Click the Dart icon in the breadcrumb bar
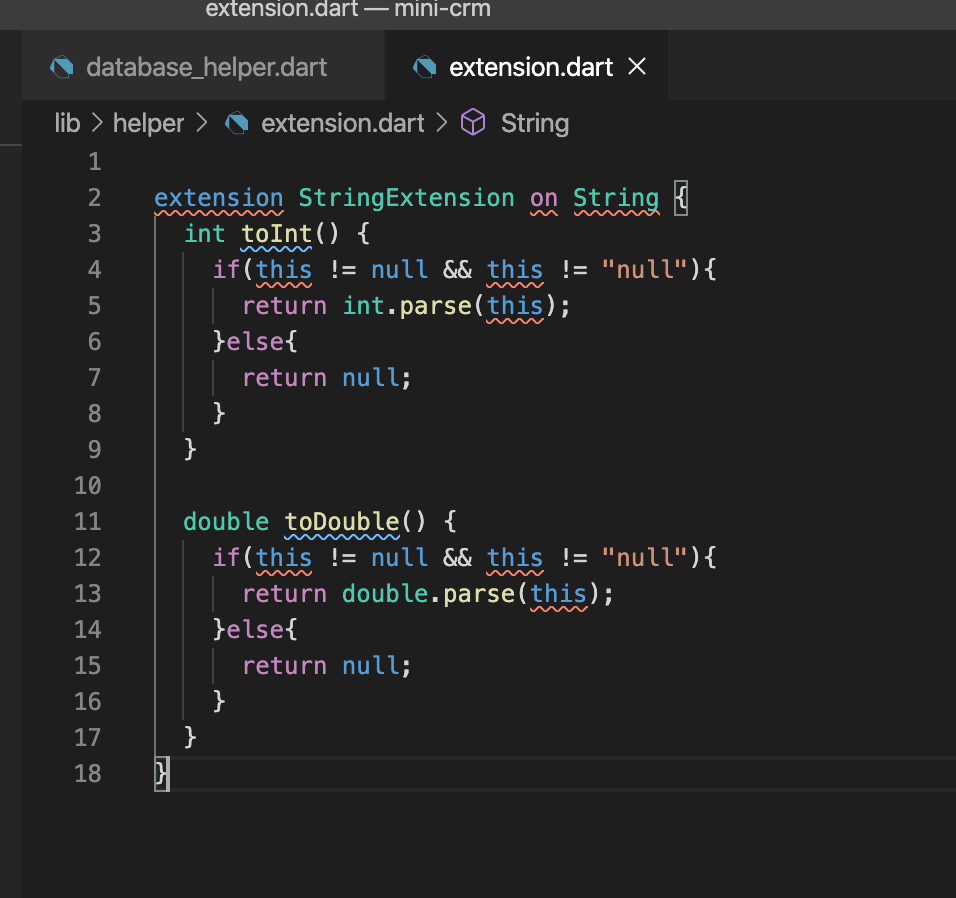Image resolution: width=956 pixels, height=898 pixels. click(x=236, y=123)
